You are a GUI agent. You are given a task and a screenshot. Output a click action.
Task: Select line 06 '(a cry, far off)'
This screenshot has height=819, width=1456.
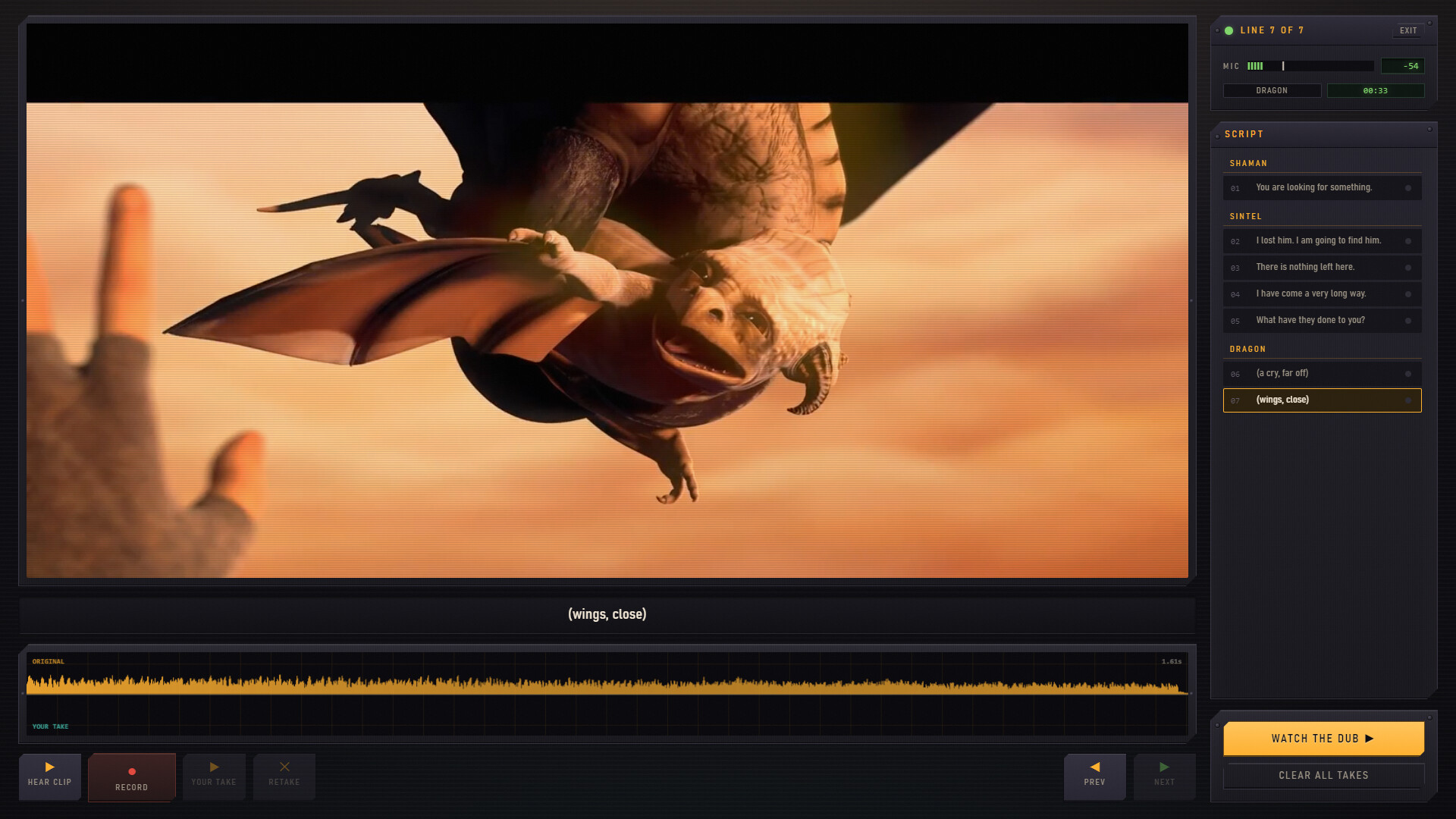pos(1322,373)
